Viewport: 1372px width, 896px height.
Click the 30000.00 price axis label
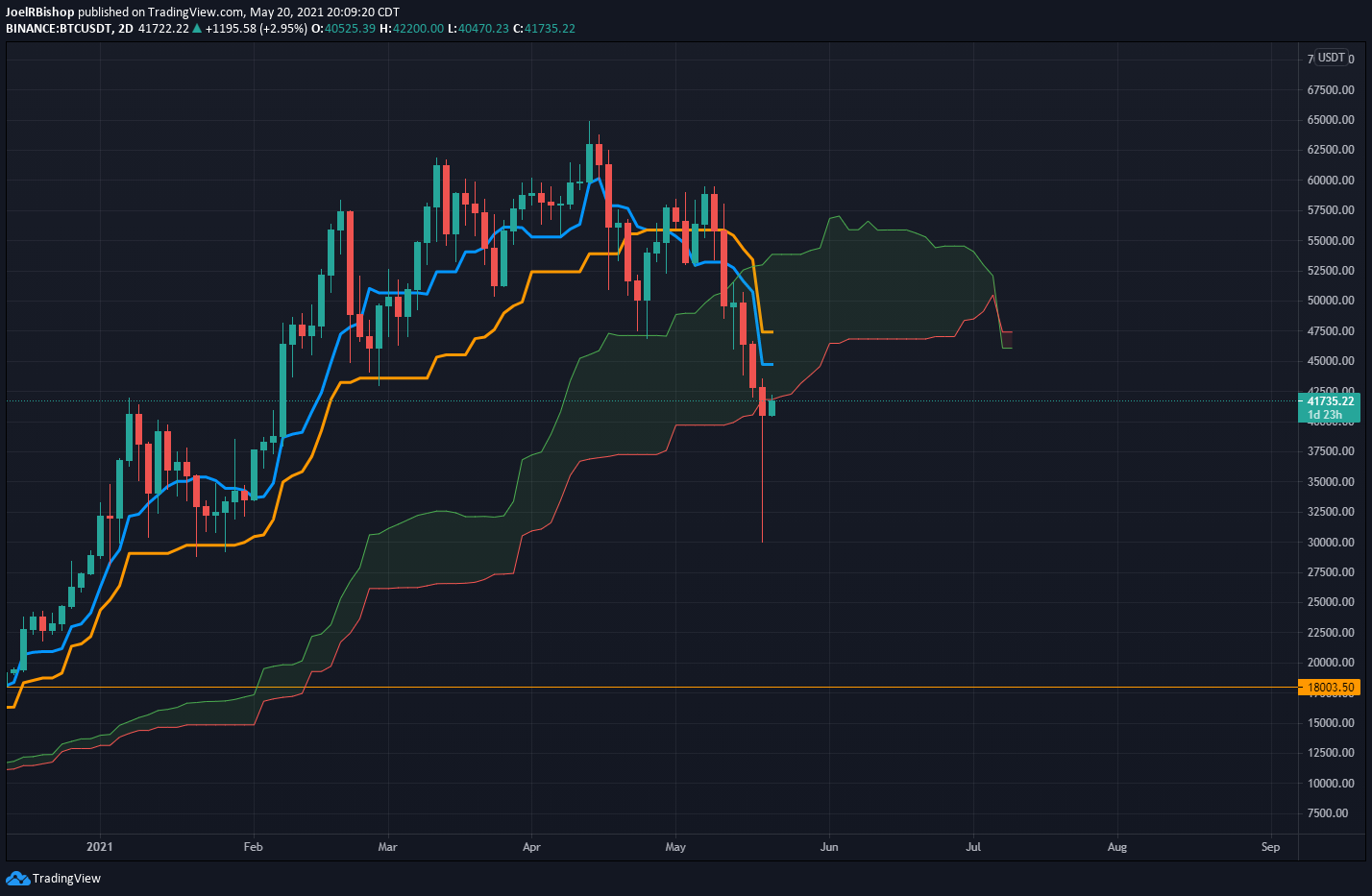click(1331, 543)
